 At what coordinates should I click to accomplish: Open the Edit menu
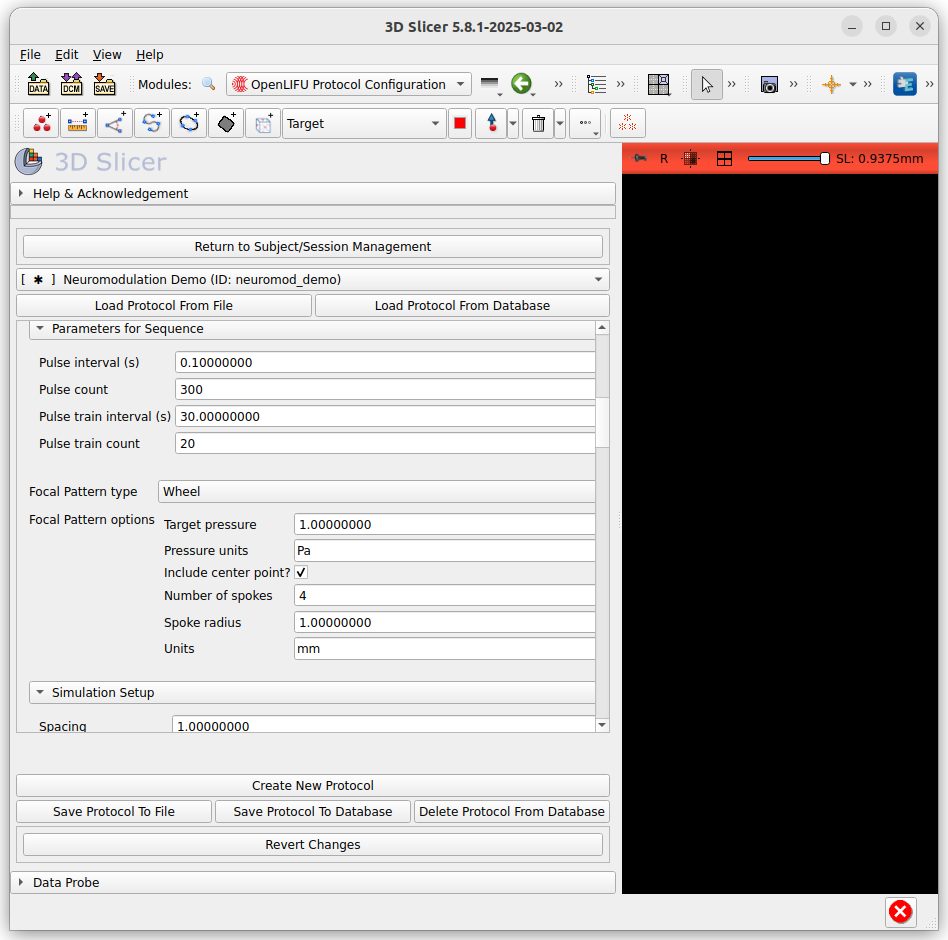[x=67, y=54]
